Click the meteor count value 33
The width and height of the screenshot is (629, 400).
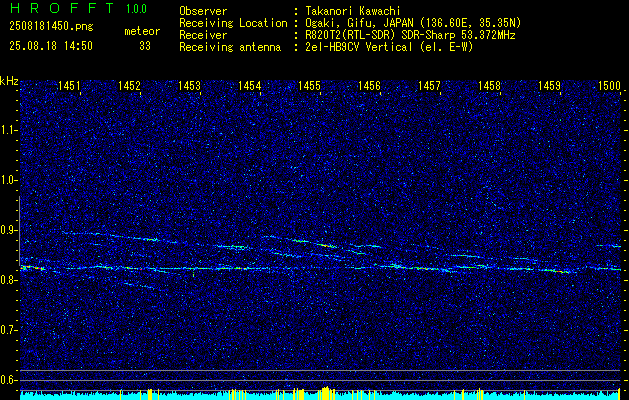tap(145, 46)
